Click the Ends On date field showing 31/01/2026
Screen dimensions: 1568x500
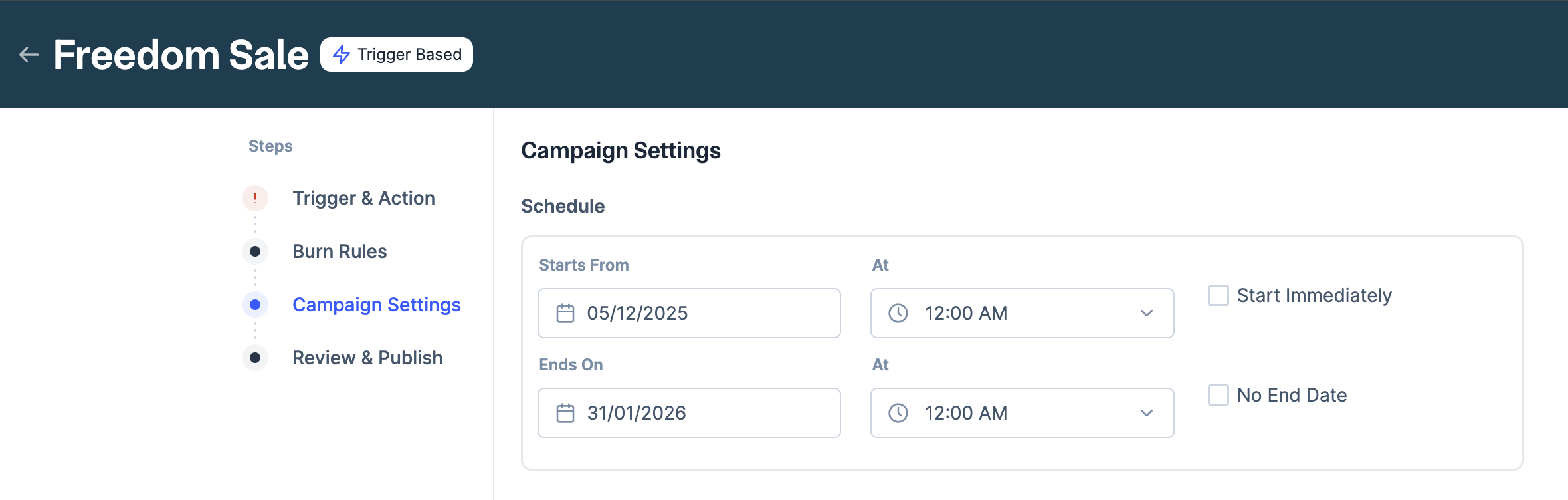[x=689, y=412]
